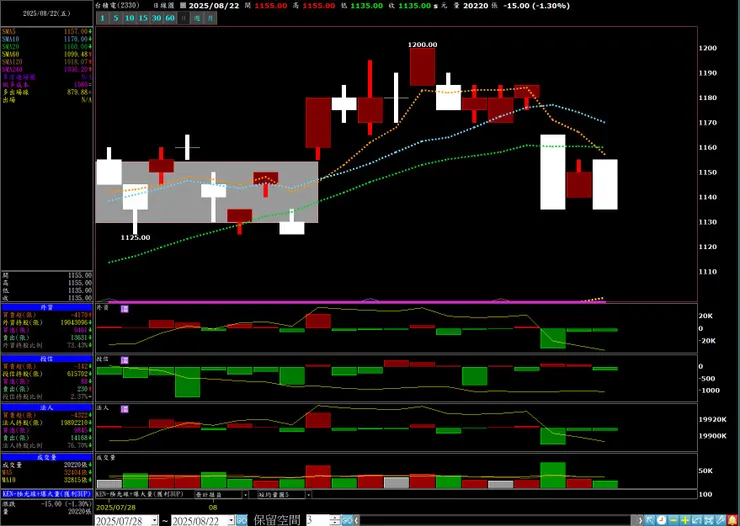Select the arrow cursor tool icon

[x=649, y=520]
